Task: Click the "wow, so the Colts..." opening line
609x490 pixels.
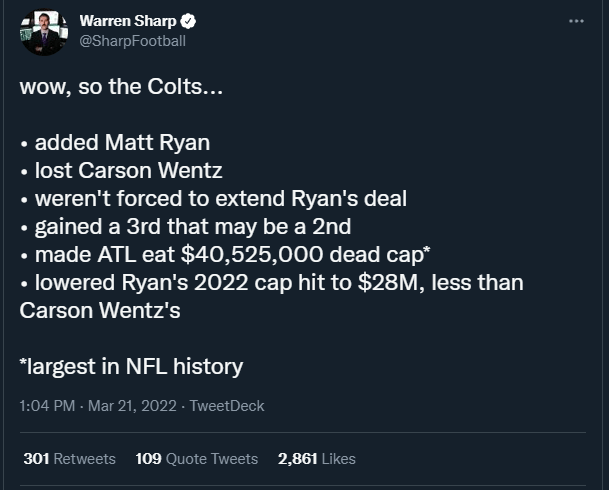Action: click(x=122, y=86)
